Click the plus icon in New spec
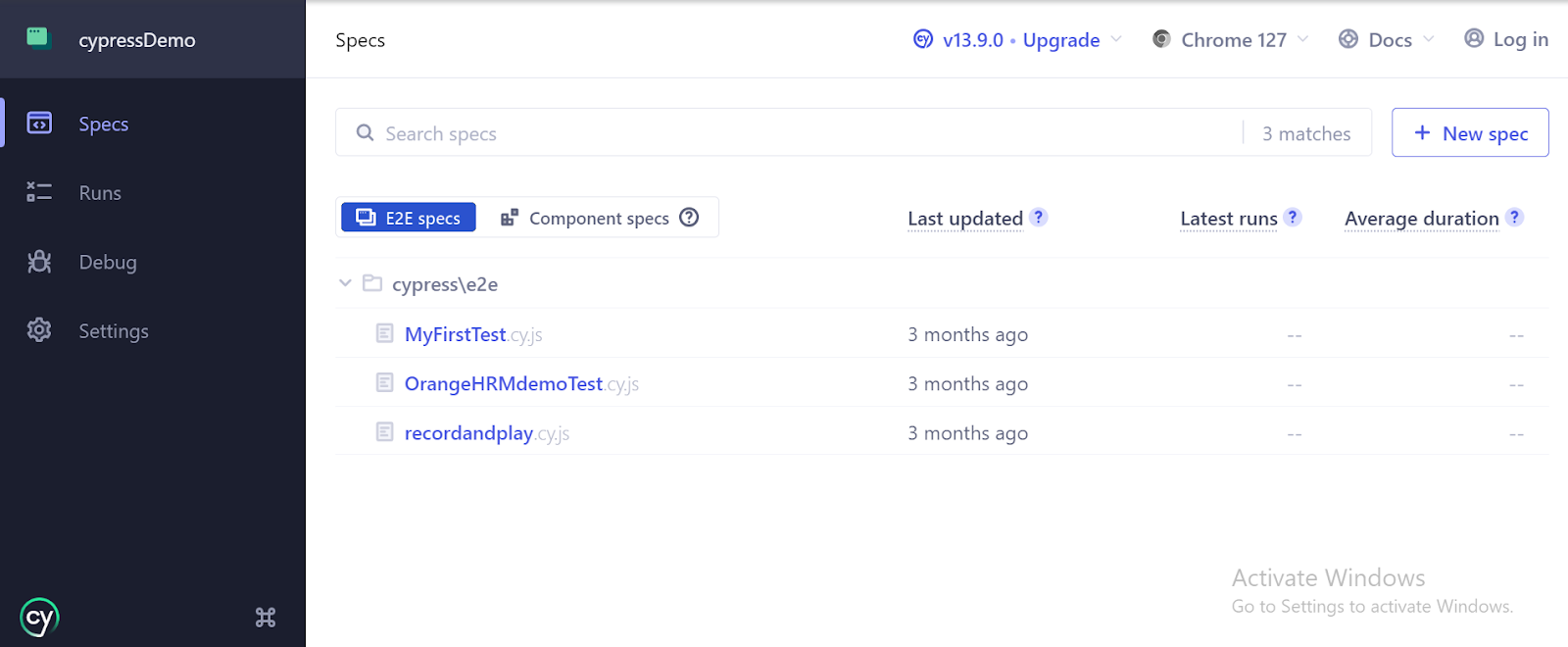 (x=1422, y=132)
